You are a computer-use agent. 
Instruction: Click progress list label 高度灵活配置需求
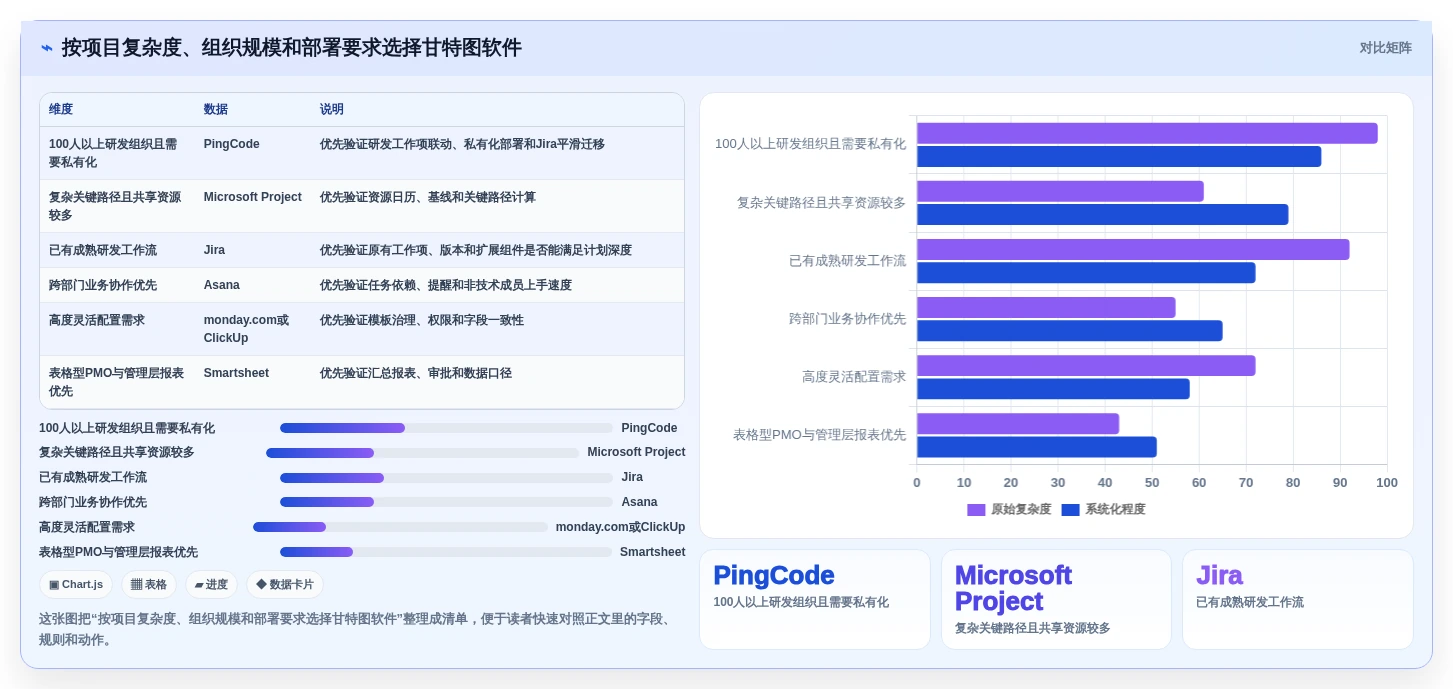(87, 527)
